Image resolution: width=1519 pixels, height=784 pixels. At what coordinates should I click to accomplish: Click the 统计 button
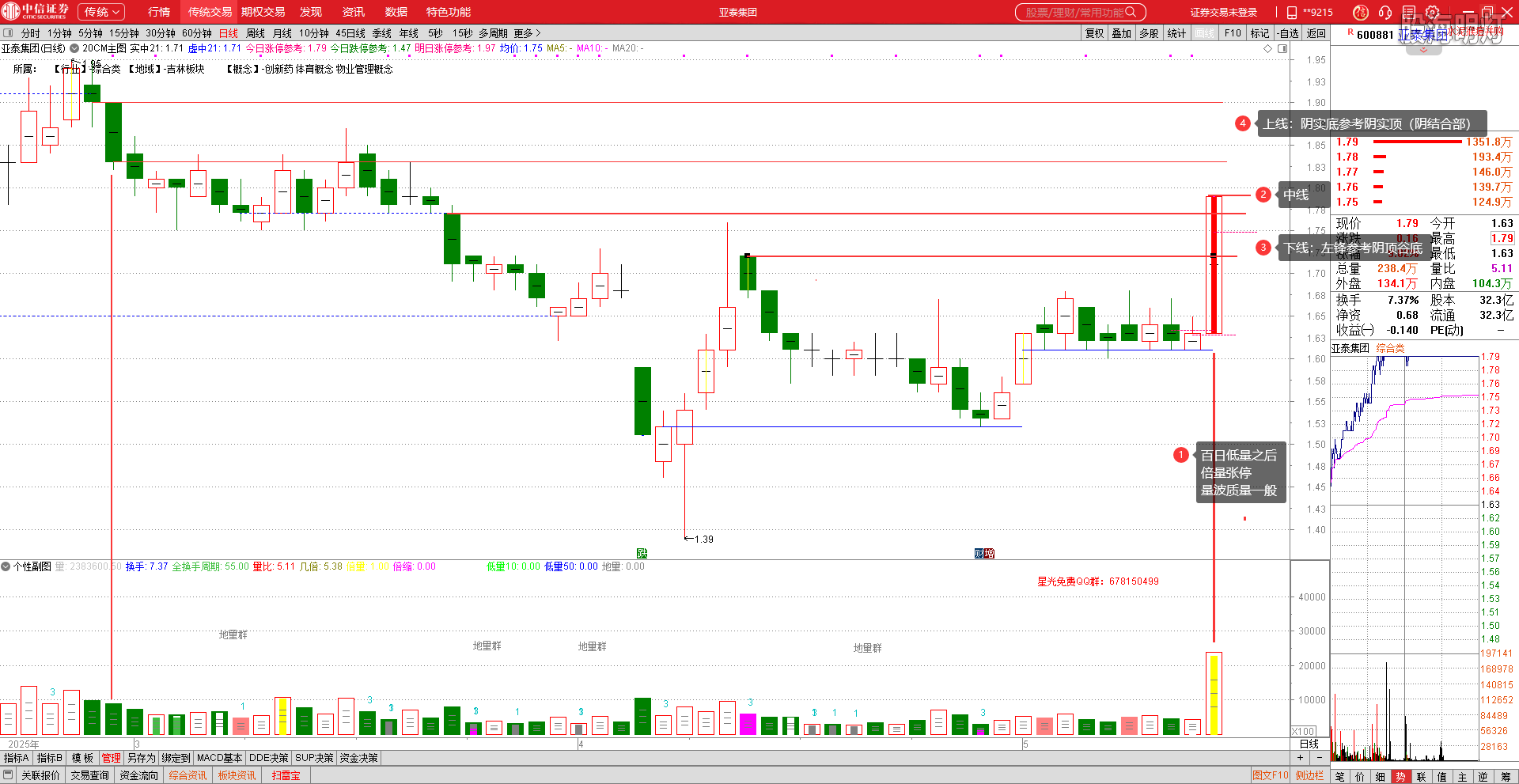(x=1176, y=33)
